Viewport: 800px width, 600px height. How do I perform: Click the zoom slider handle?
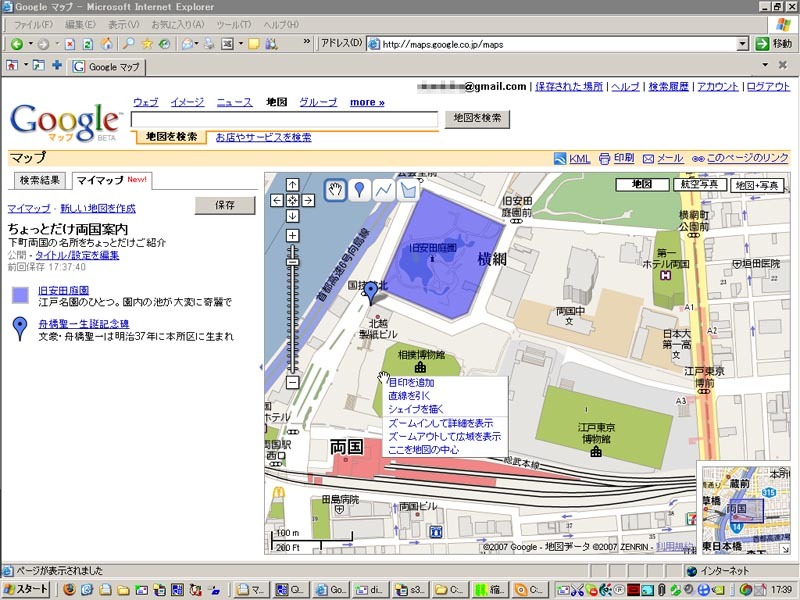tap(292, 262)
